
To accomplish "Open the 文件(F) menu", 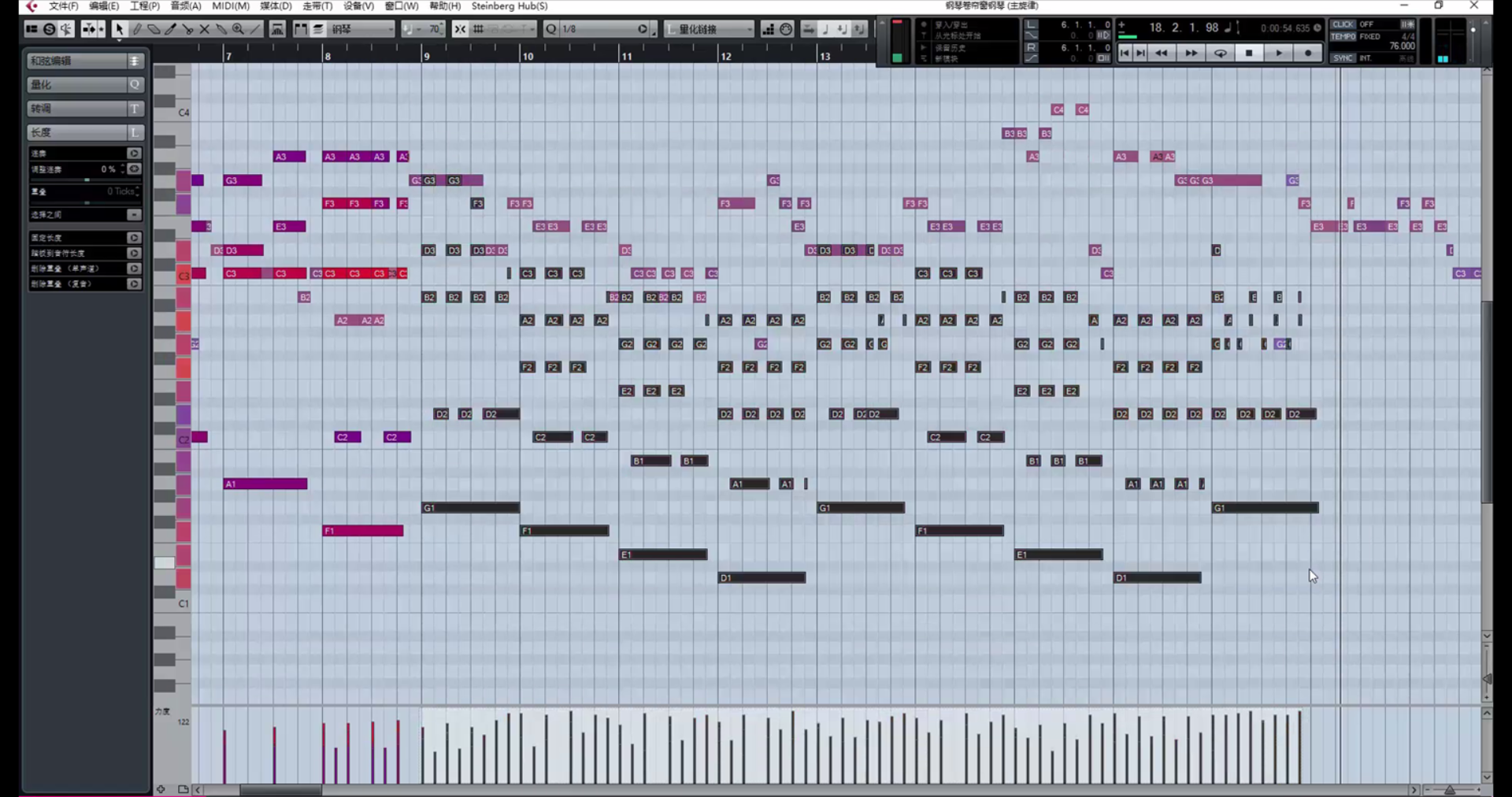I will [63, 6].
